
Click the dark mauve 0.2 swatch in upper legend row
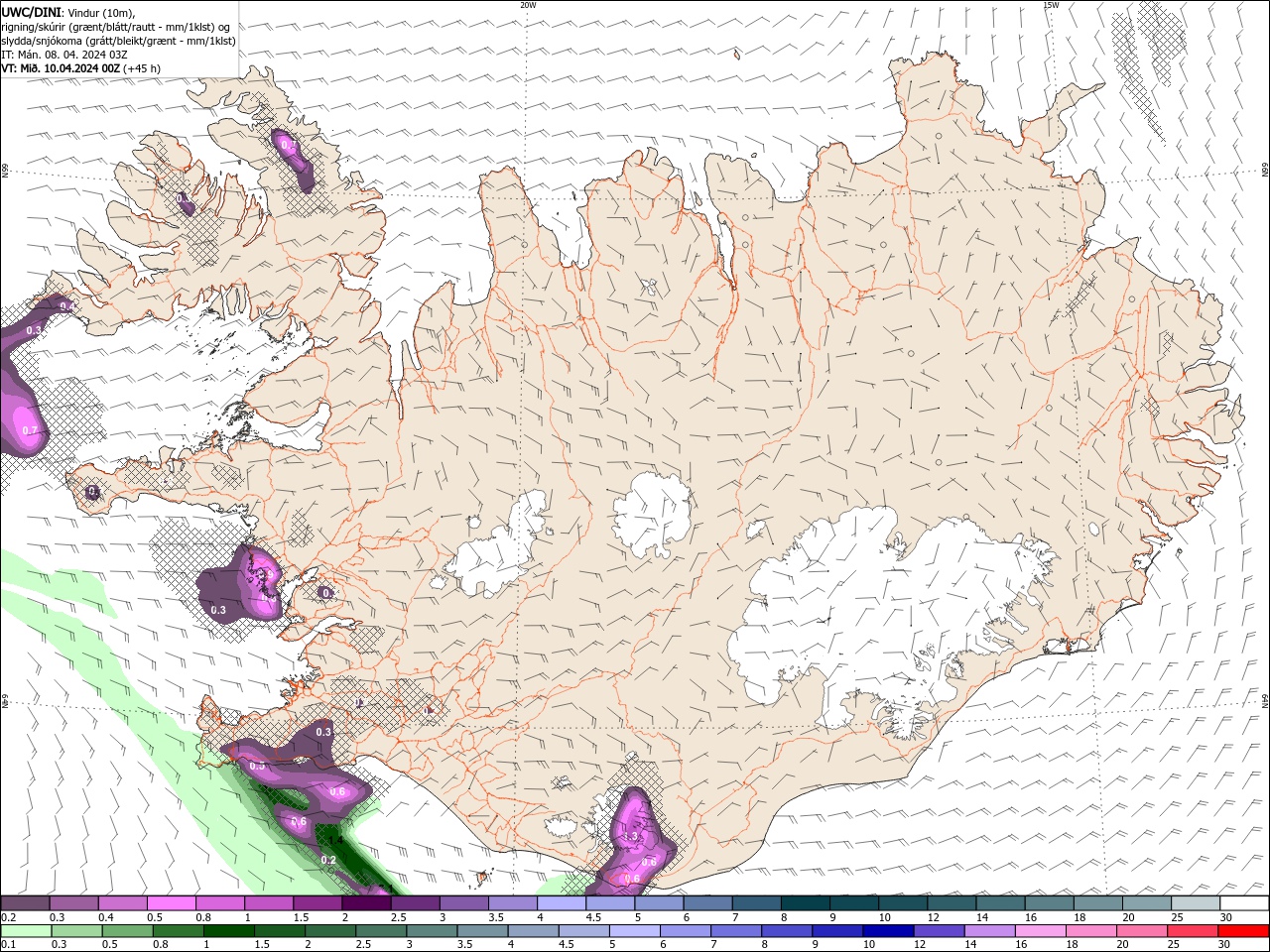pyautogui.click(x=26, y=903)
